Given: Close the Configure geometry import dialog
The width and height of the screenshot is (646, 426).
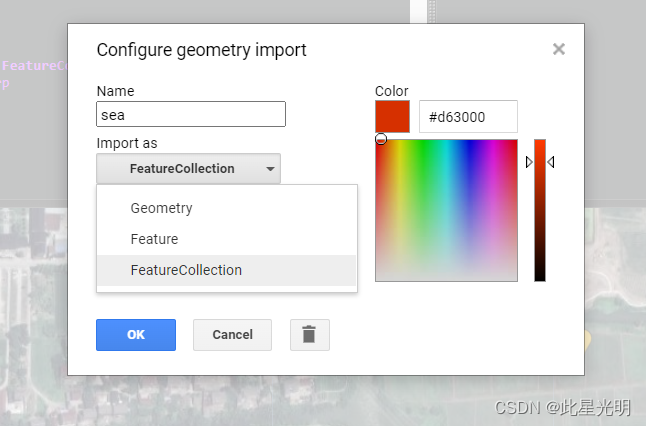Looking at the screenshot, I should click(559, 49).
